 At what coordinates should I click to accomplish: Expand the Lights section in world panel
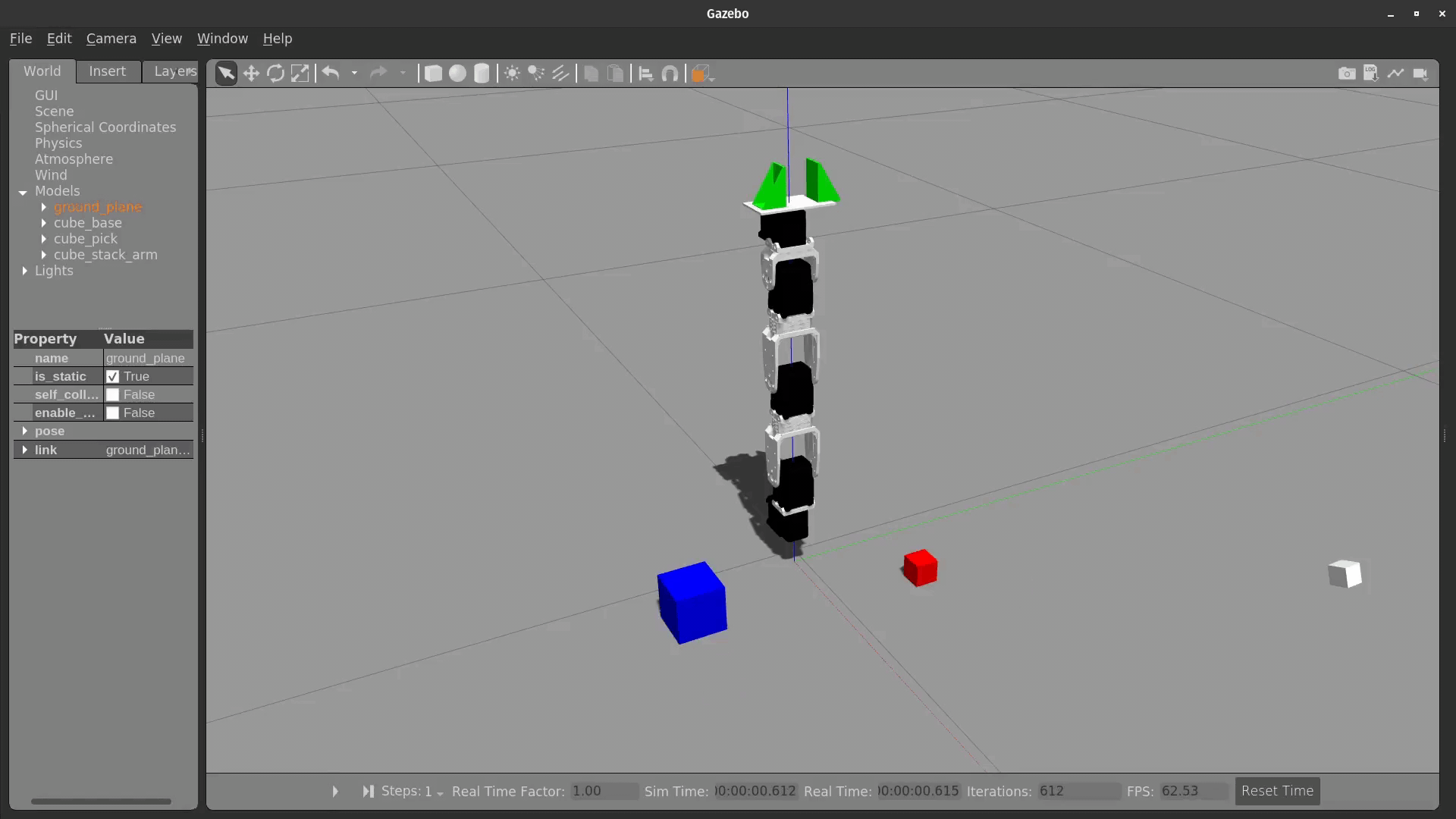pos(24,270)
